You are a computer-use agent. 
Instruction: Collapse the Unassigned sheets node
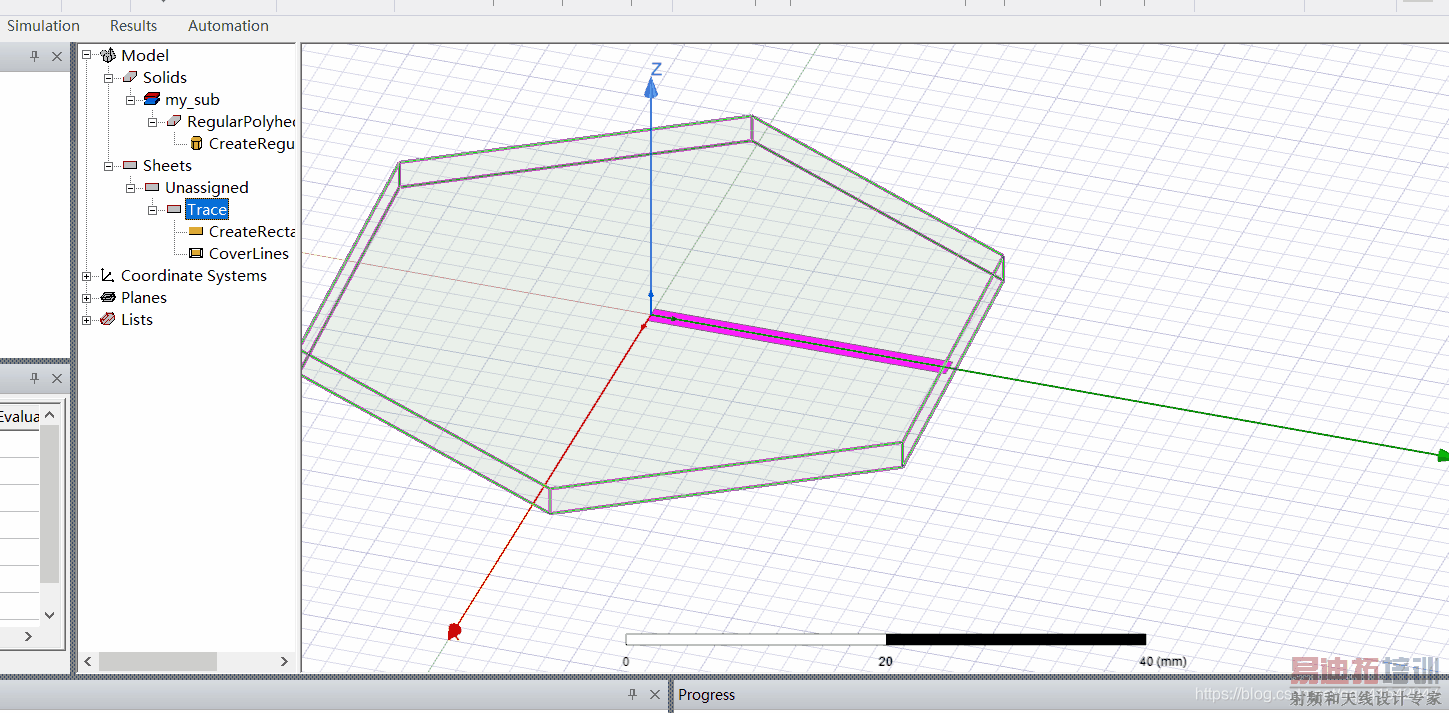click(131, 187)
